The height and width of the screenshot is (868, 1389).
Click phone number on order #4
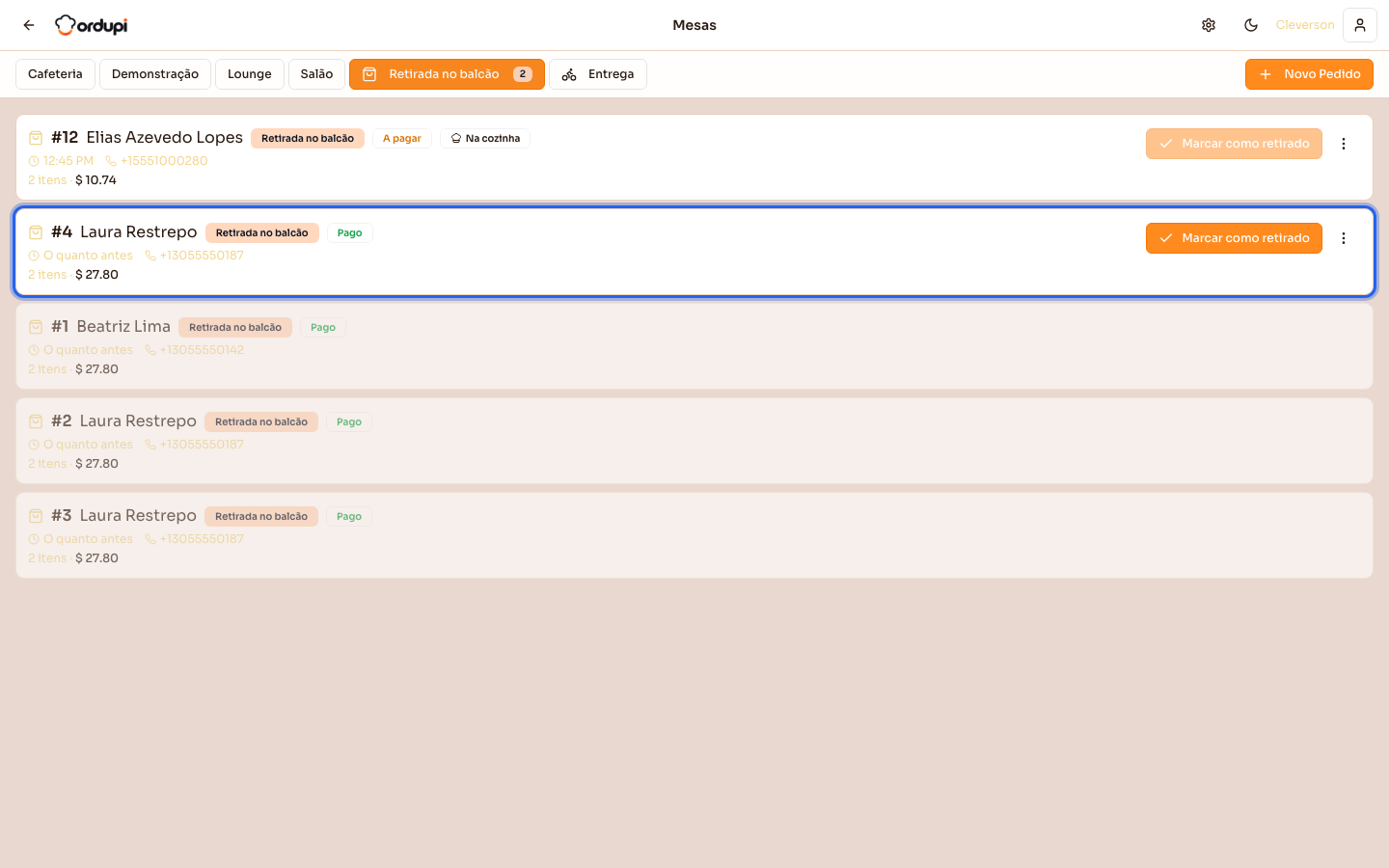pos(202,256)
